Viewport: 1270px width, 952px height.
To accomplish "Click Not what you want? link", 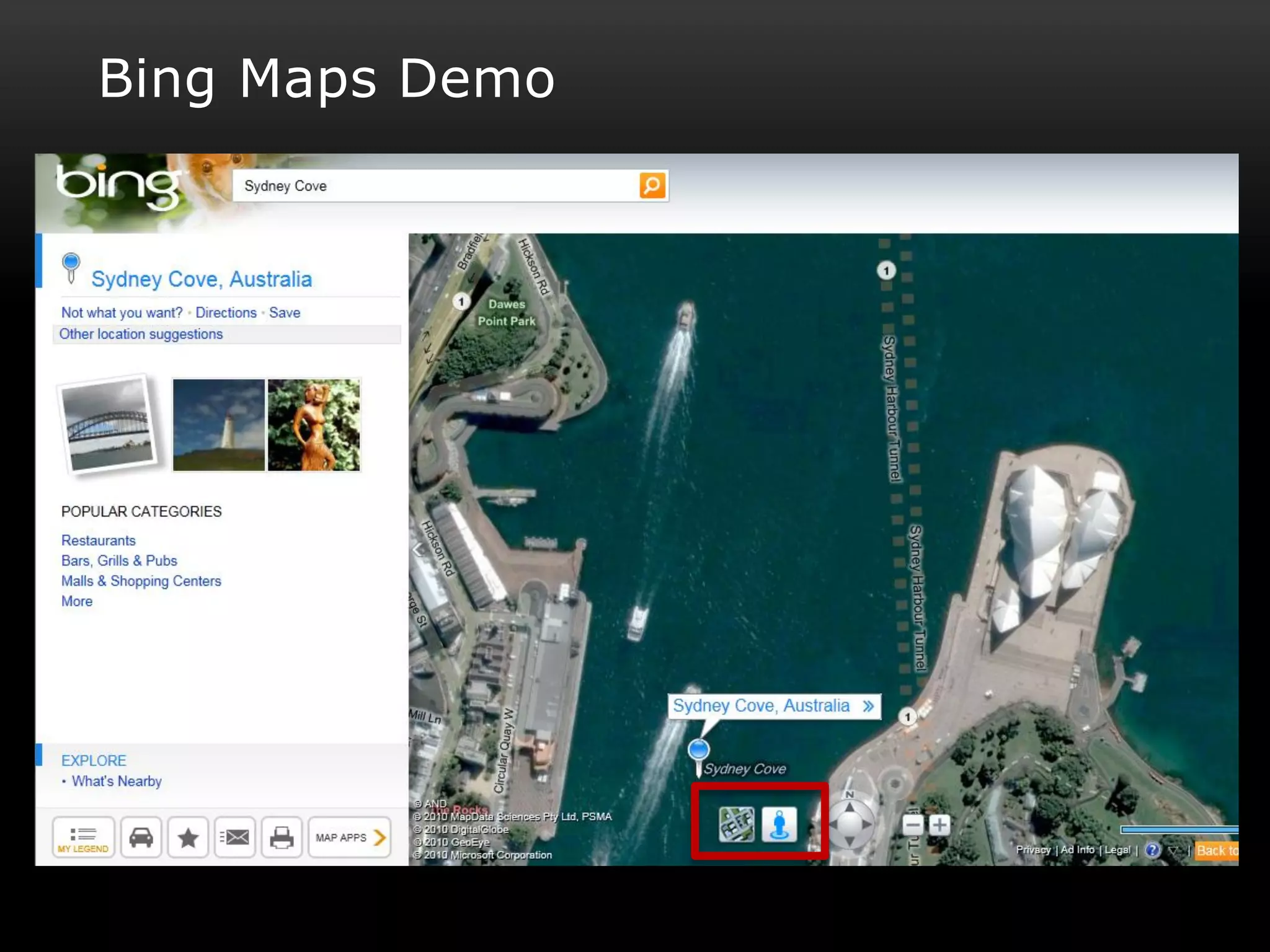I will click(x=122, y=312).
